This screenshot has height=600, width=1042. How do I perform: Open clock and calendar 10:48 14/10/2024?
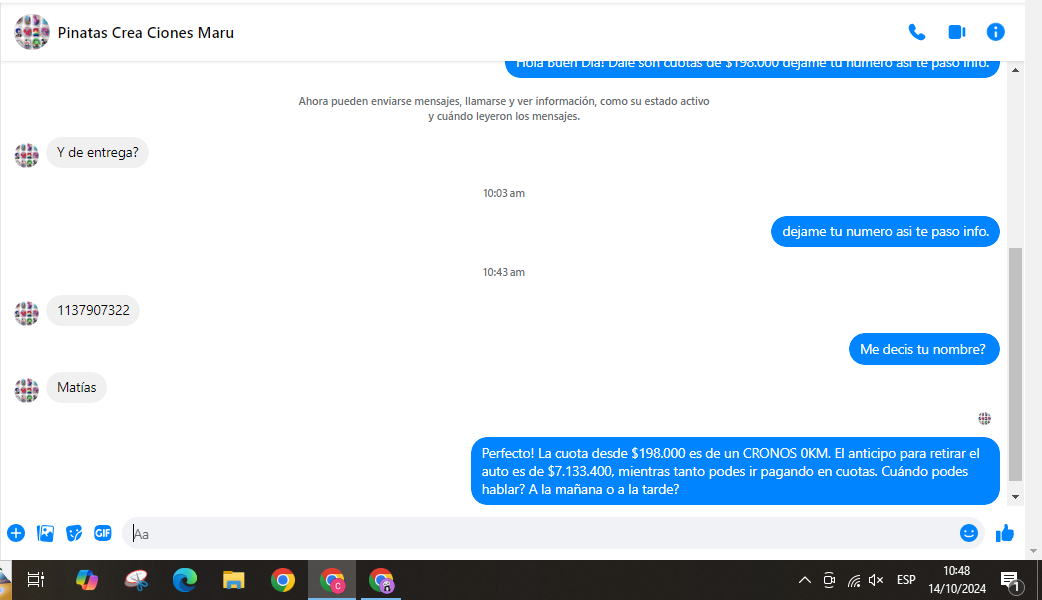pyautogui.click(x=957, y=579)
